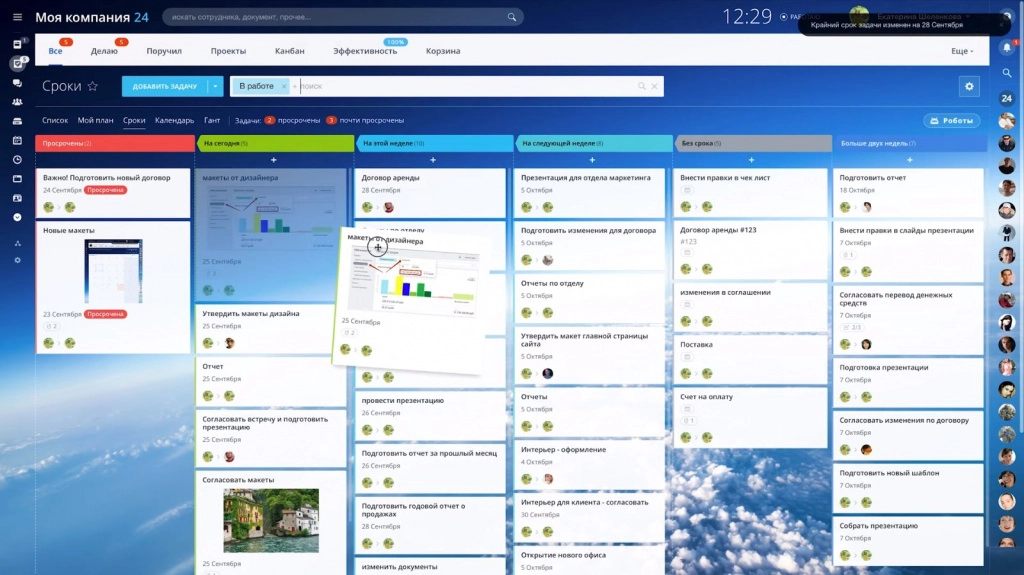Click the tasks checkmark icon in left sidebar

[17, 64]
